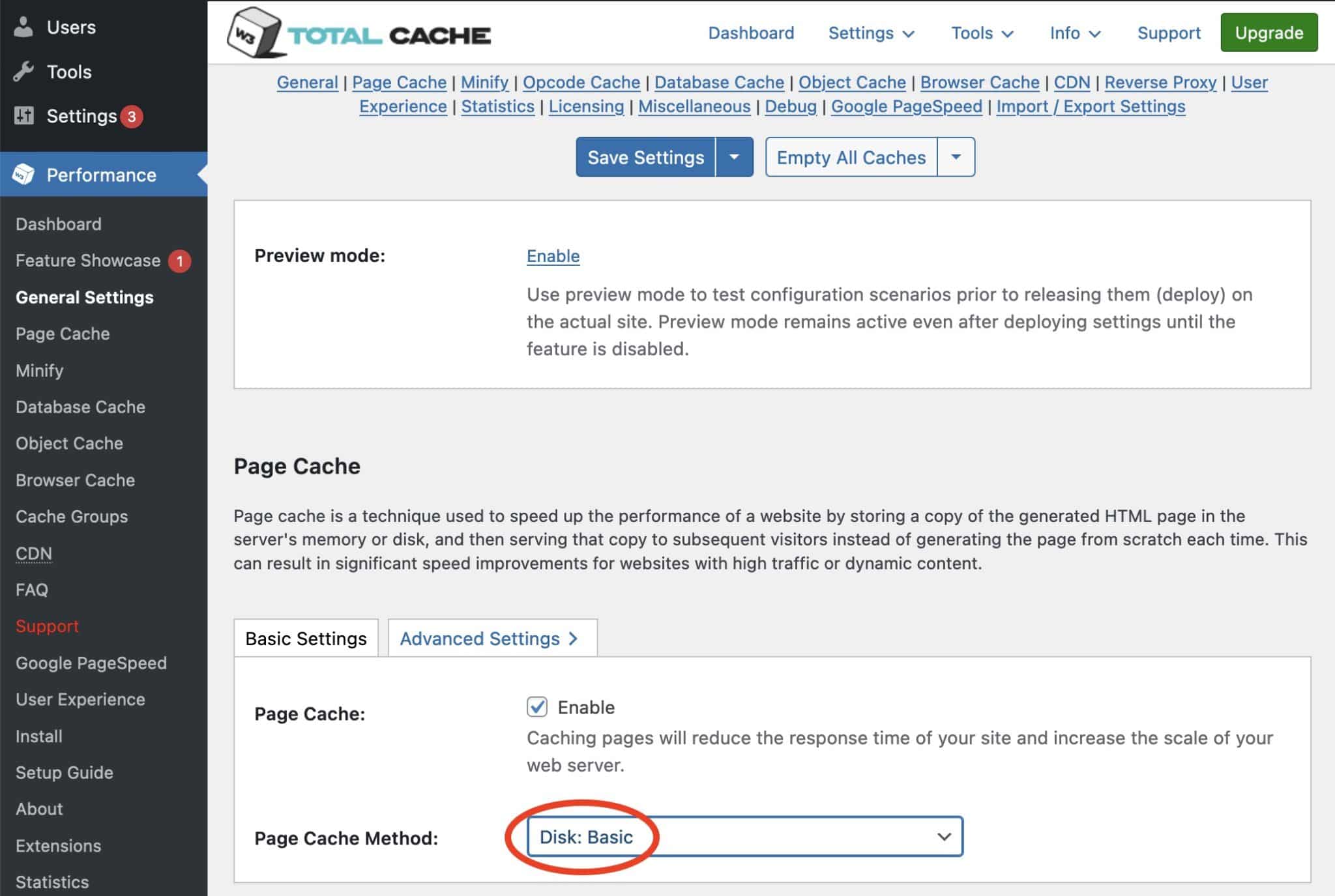Expand the Empty All Caches dropdown arrow
Viewport: 1335px width, 896px height.
click(x=956, y=157)
